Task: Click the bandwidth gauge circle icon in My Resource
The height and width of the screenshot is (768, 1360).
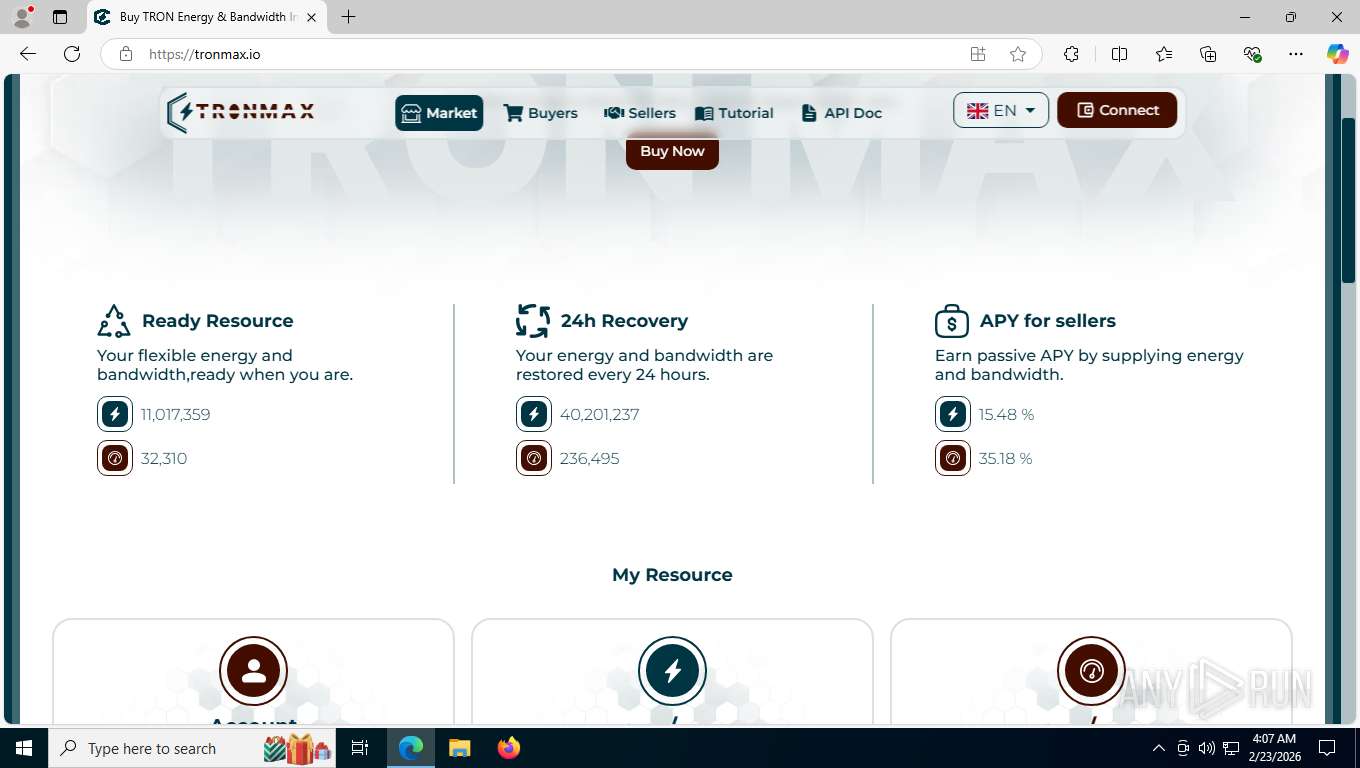Action: click(1092, 671)
